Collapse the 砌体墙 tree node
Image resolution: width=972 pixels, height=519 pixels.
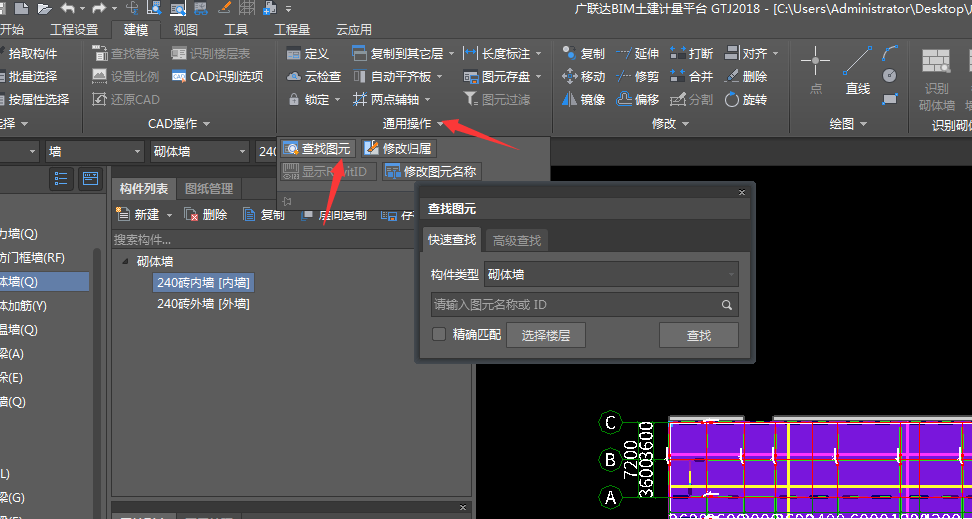126,262
